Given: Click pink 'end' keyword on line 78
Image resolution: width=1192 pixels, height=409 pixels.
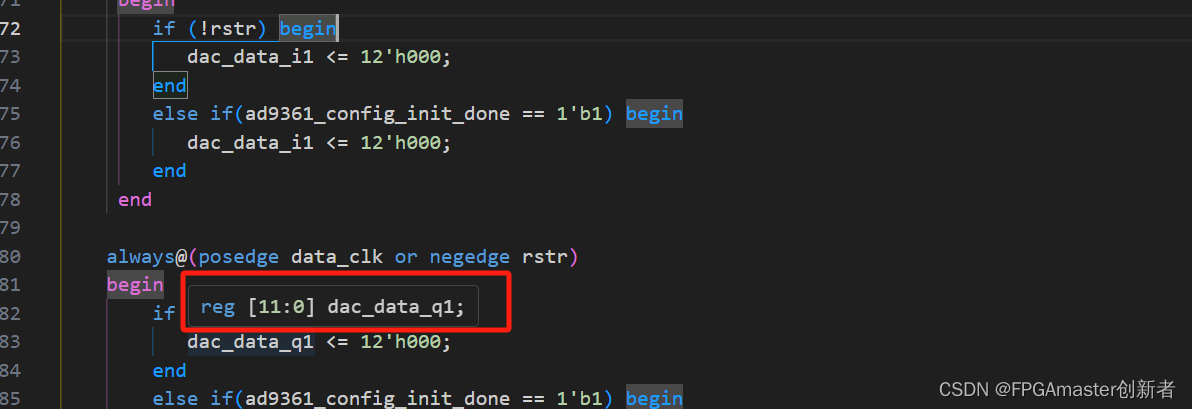Looking at the screenshot, I should coord(135,199).
